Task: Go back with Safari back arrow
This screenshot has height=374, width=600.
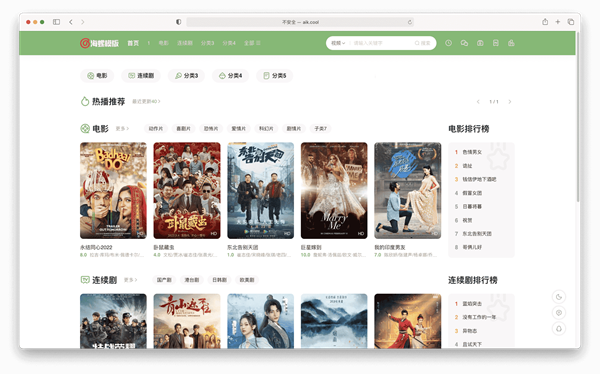Action: (71, 22)
